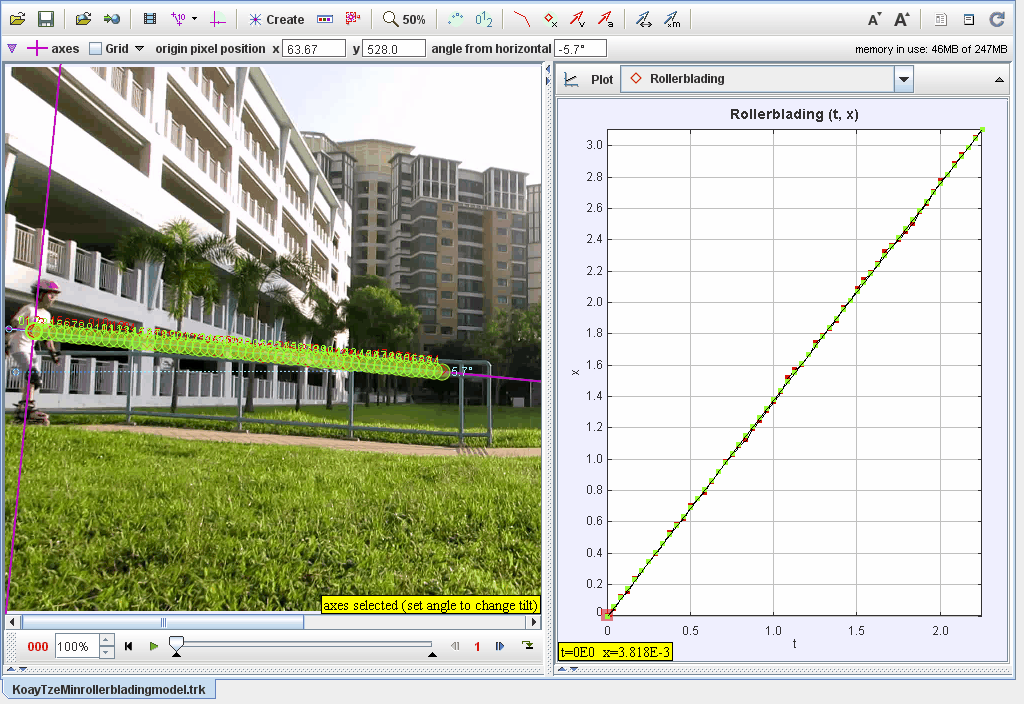Image resolution: width=1024 pixels, height=704 pixels.
Task: Play the video with the green arrow
Action: click(x=153, y=647)
